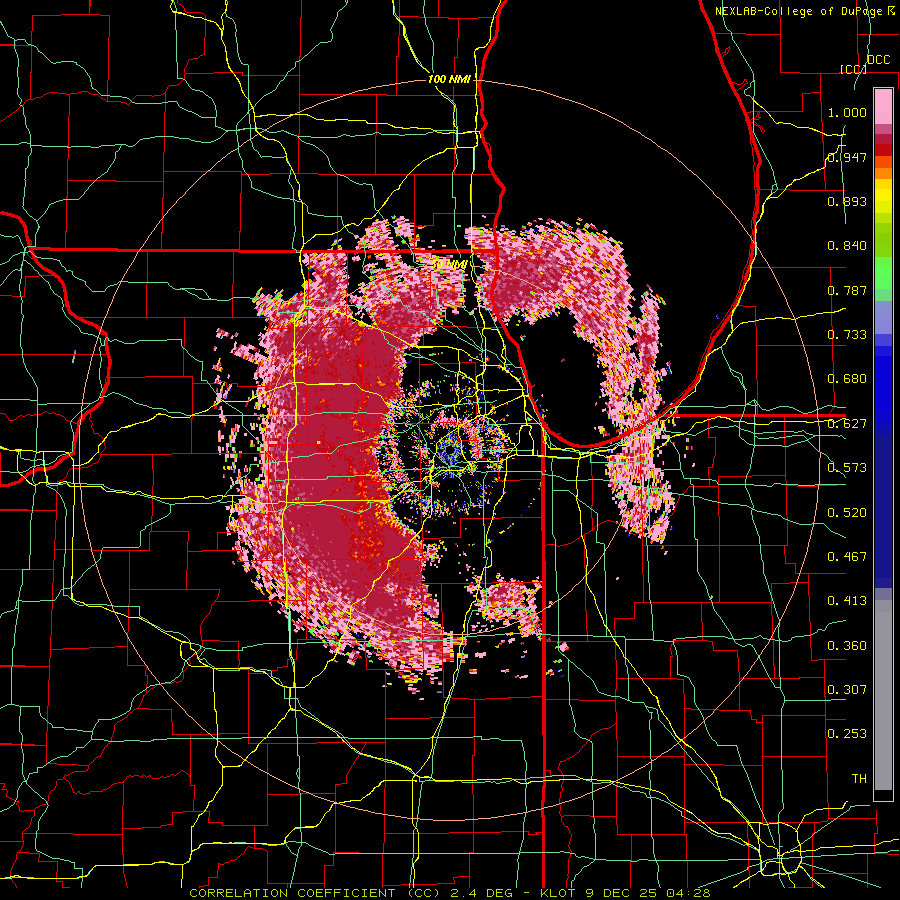
Task: Click the 0.733 scale value
Action: coord(847,335)
